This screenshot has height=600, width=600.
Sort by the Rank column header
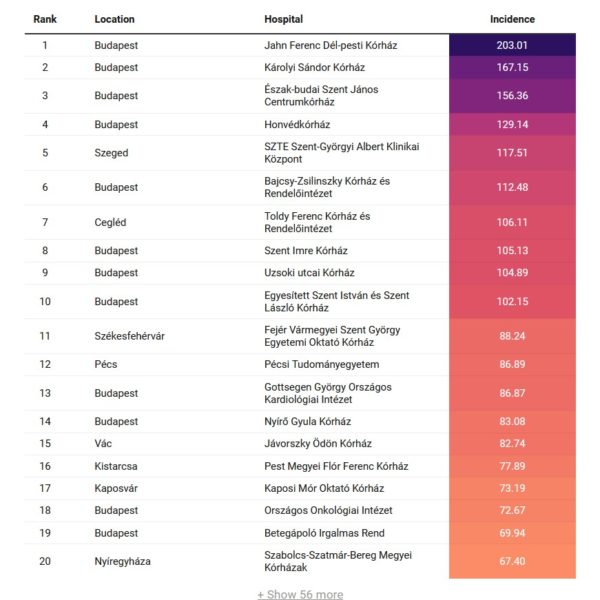click(x=44, y=19)
